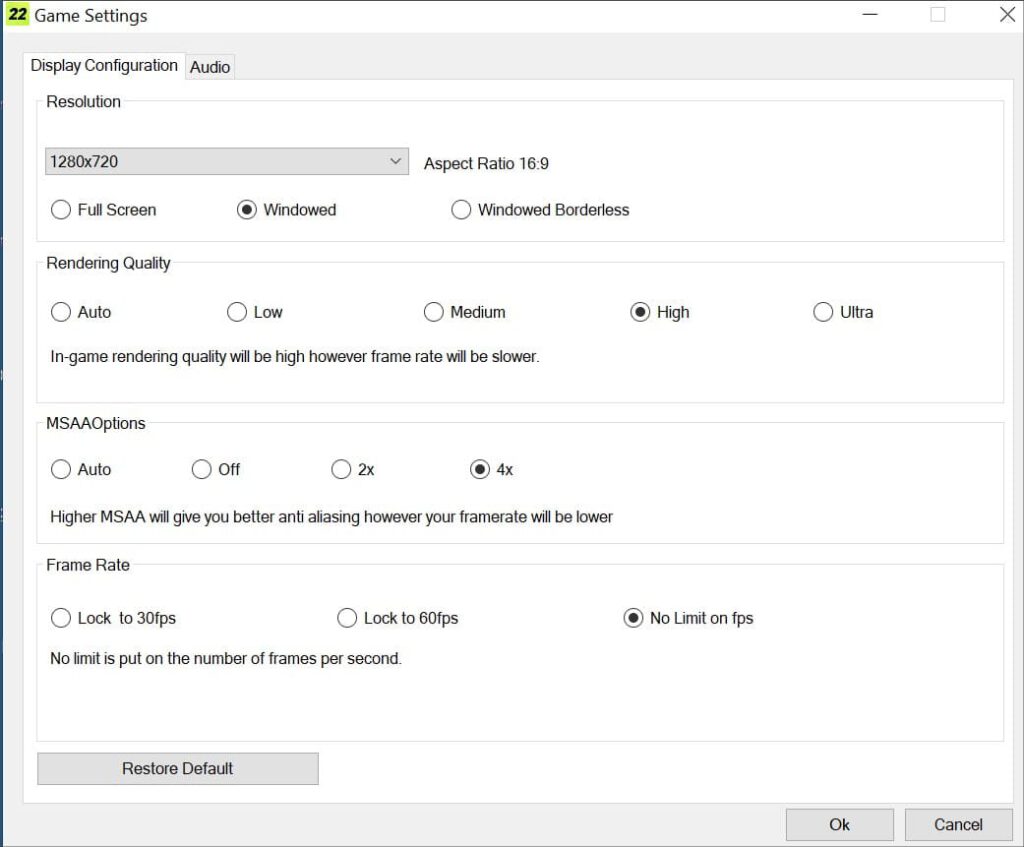1024x847 pixels.
Task: Select Full Screen display mode
Action: 61,210
